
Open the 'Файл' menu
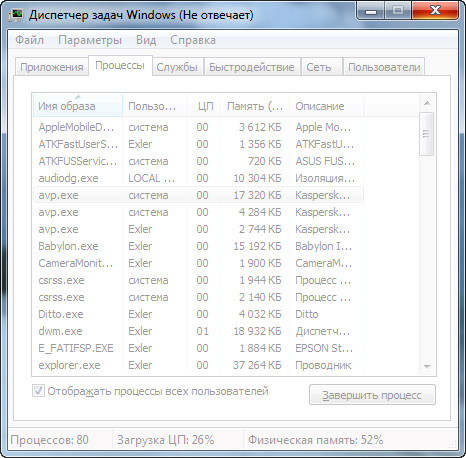(x=30, y=40)
